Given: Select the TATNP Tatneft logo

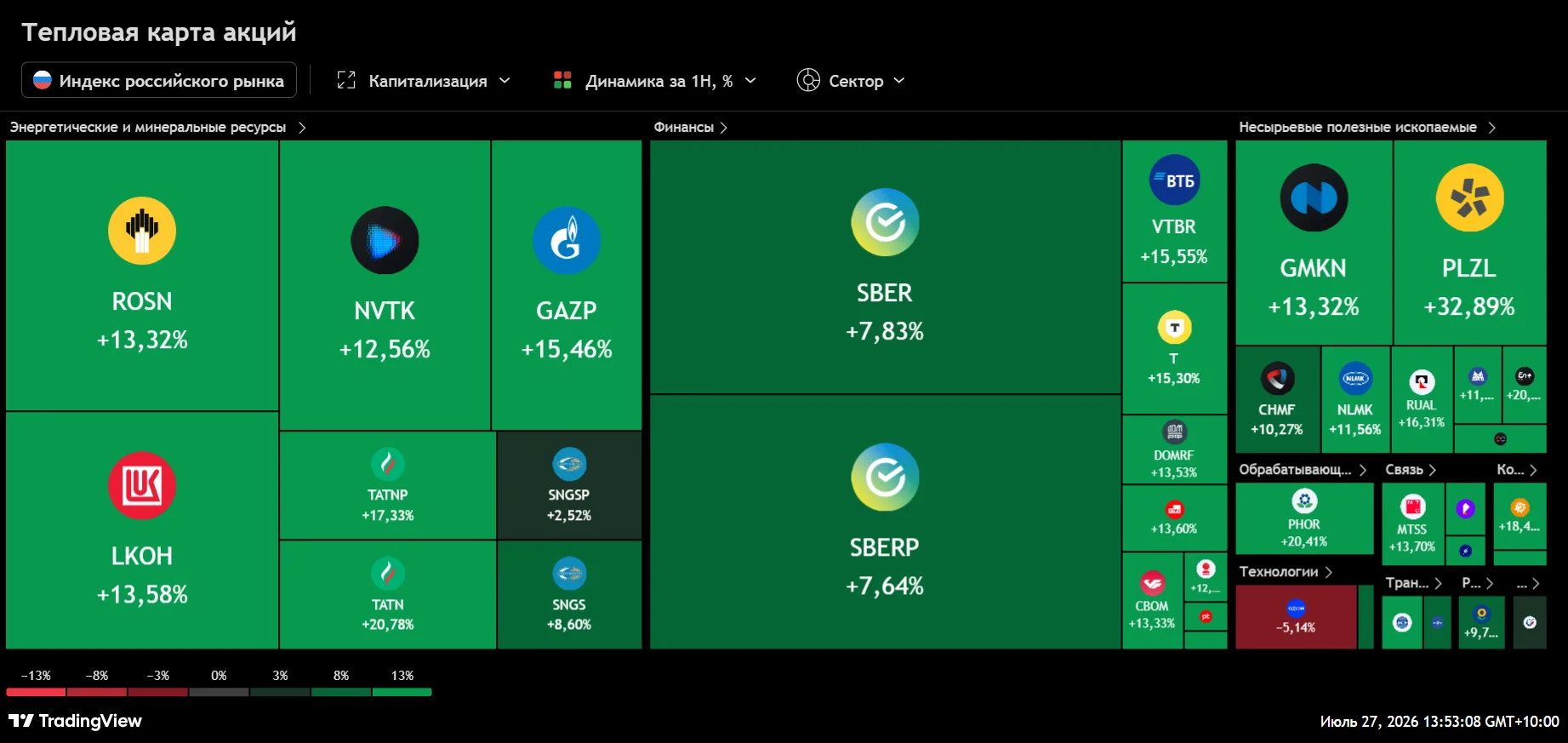Looking at the screenshot, I should 388,465.
